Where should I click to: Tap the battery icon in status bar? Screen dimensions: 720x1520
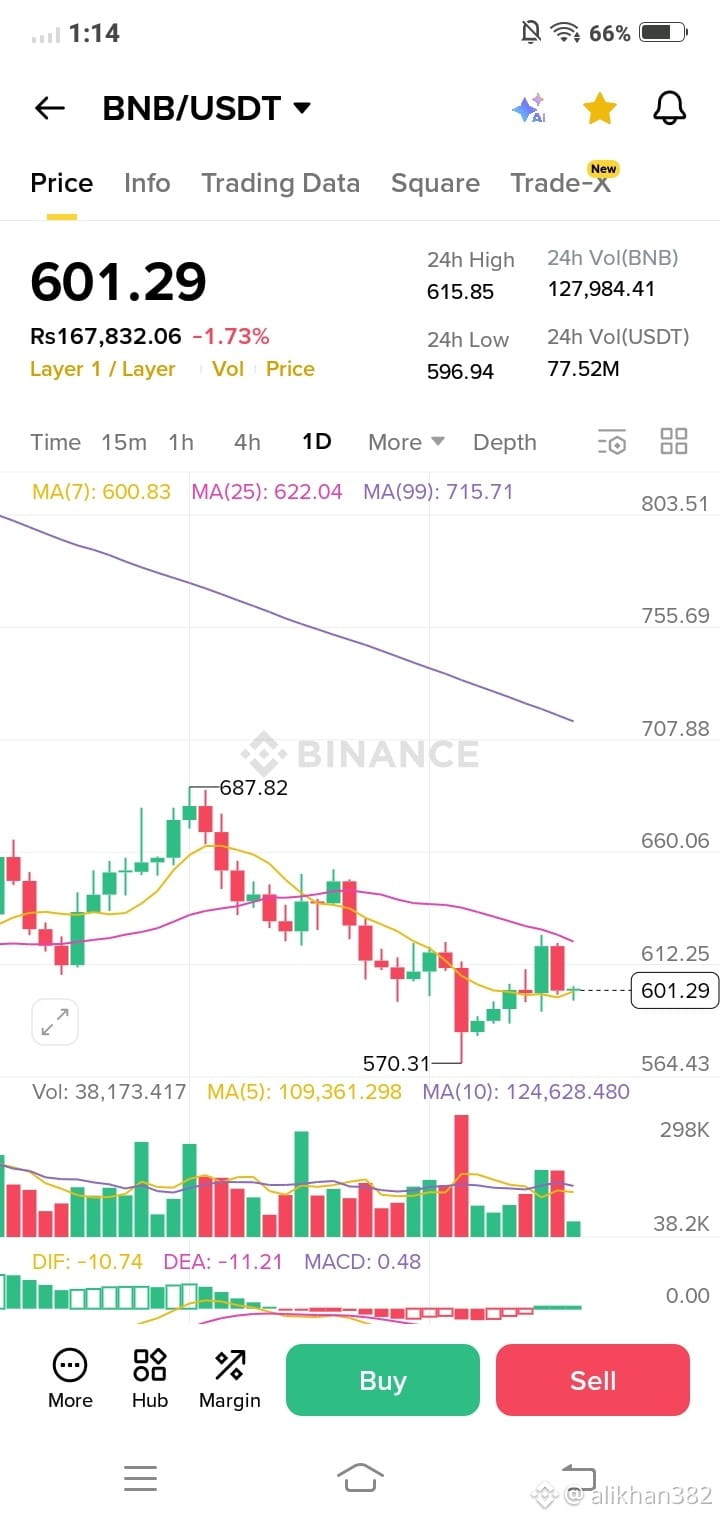662,33
